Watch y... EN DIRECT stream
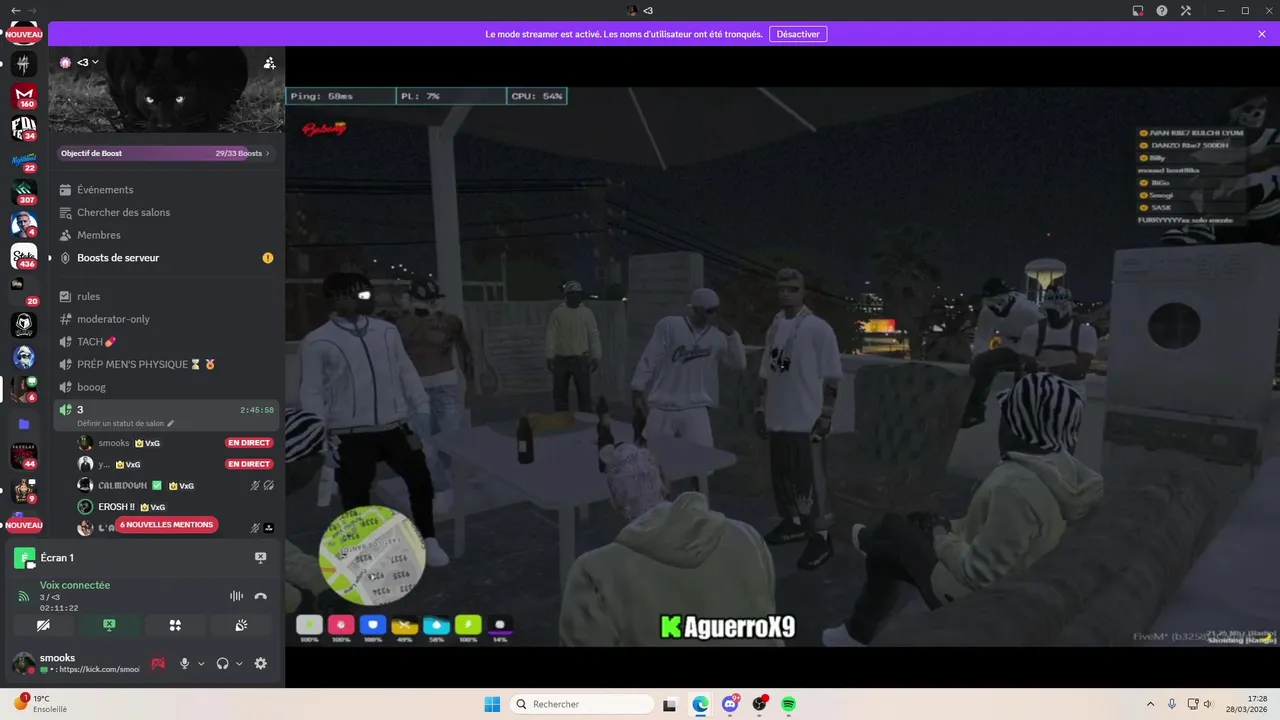The image size is (1280, 720). [249, 464]
